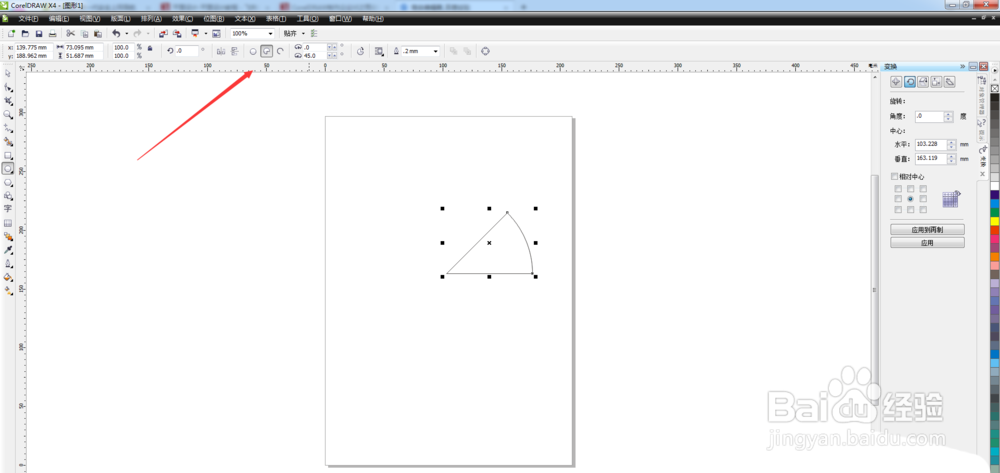Open the outline width .2 mm dropdown
The width and height of the screenshot is (1000, 473).
pos(436,51)
